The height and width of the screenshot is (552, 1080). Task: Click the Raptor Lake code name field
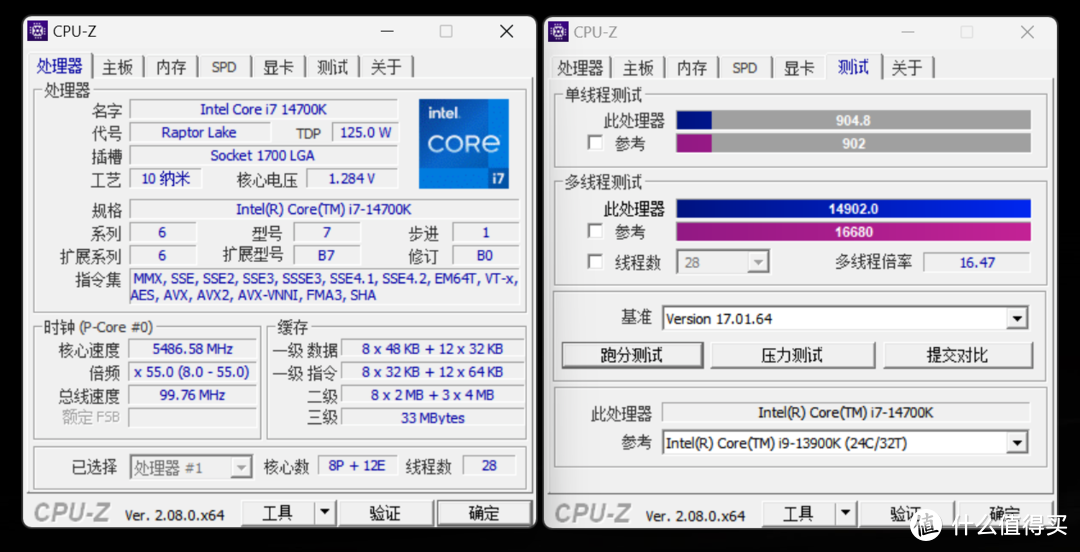(x=198, y=132)
